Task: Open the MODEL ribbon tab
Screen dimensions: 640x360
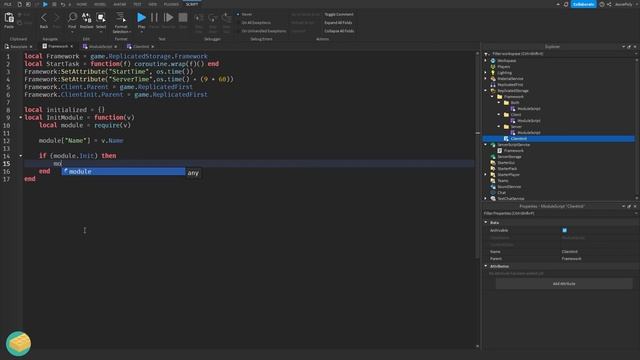Action: click(x=100, y=4)
